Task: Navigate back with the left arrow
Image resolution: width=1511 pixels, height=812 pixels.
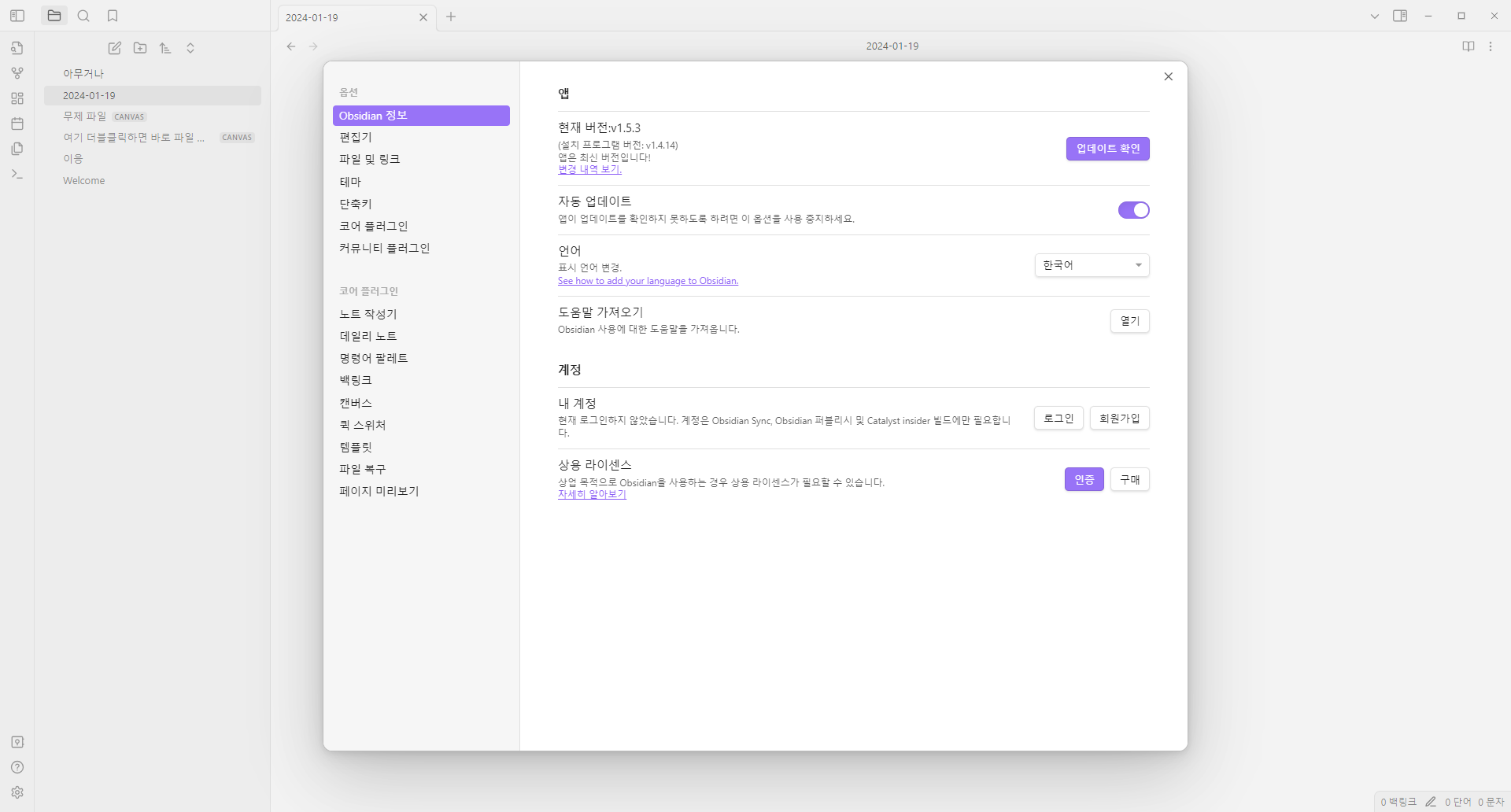Action: pyautogui.click(x=291, y=46)
